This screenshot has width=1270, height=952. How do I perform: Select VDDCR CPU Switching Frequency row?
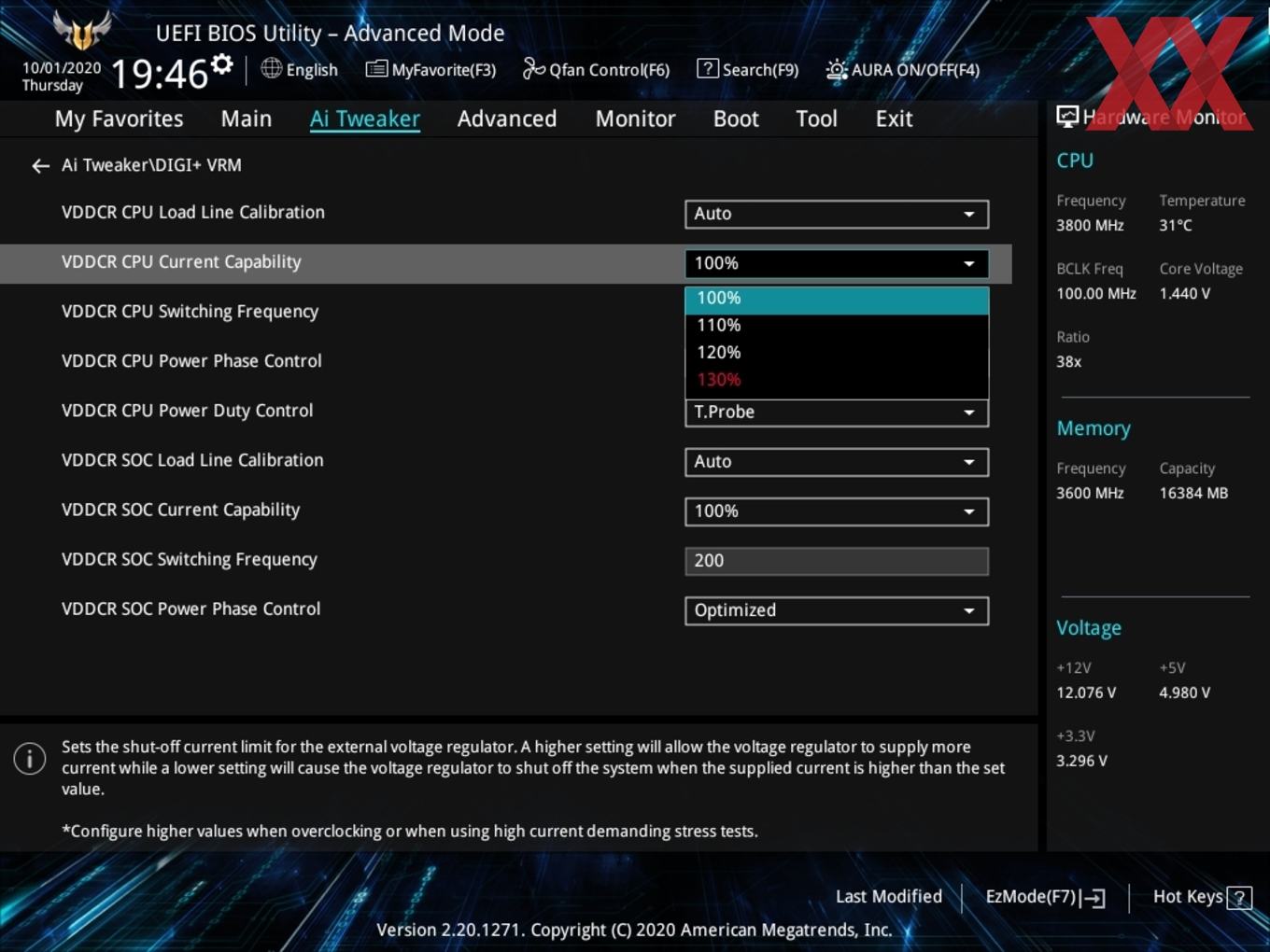[x=190, y=312]
